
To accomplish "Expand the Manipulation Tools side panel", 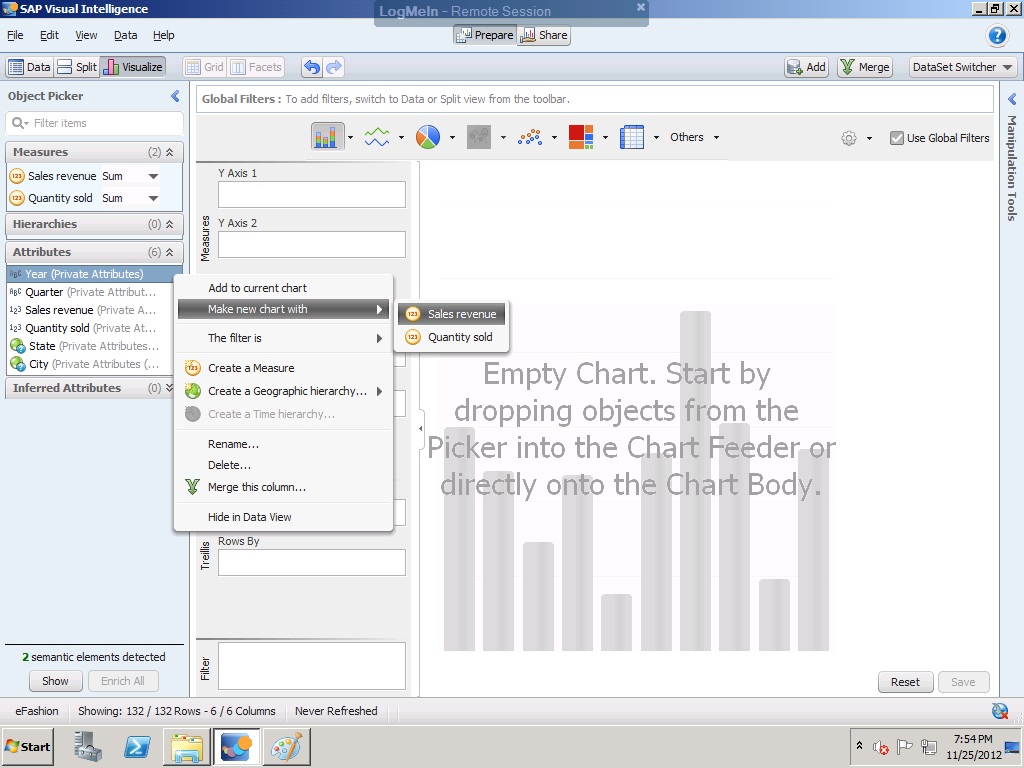I will pos(1012,99).
